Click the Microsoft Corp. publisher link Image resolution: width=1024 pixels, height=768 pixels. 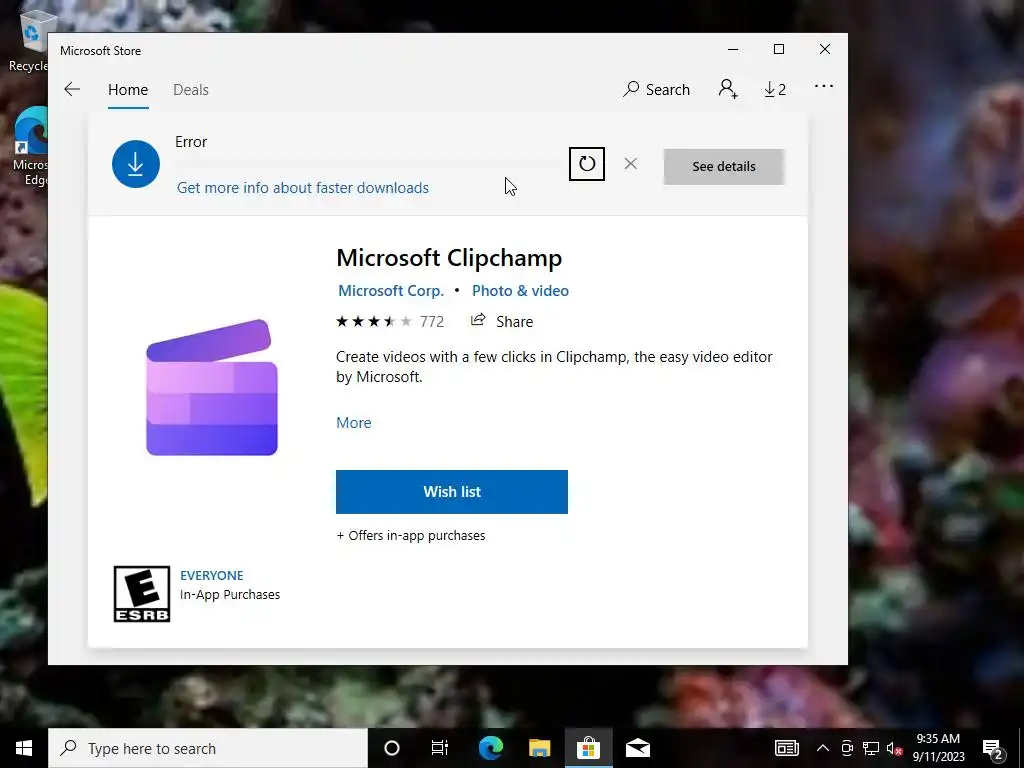391,291
